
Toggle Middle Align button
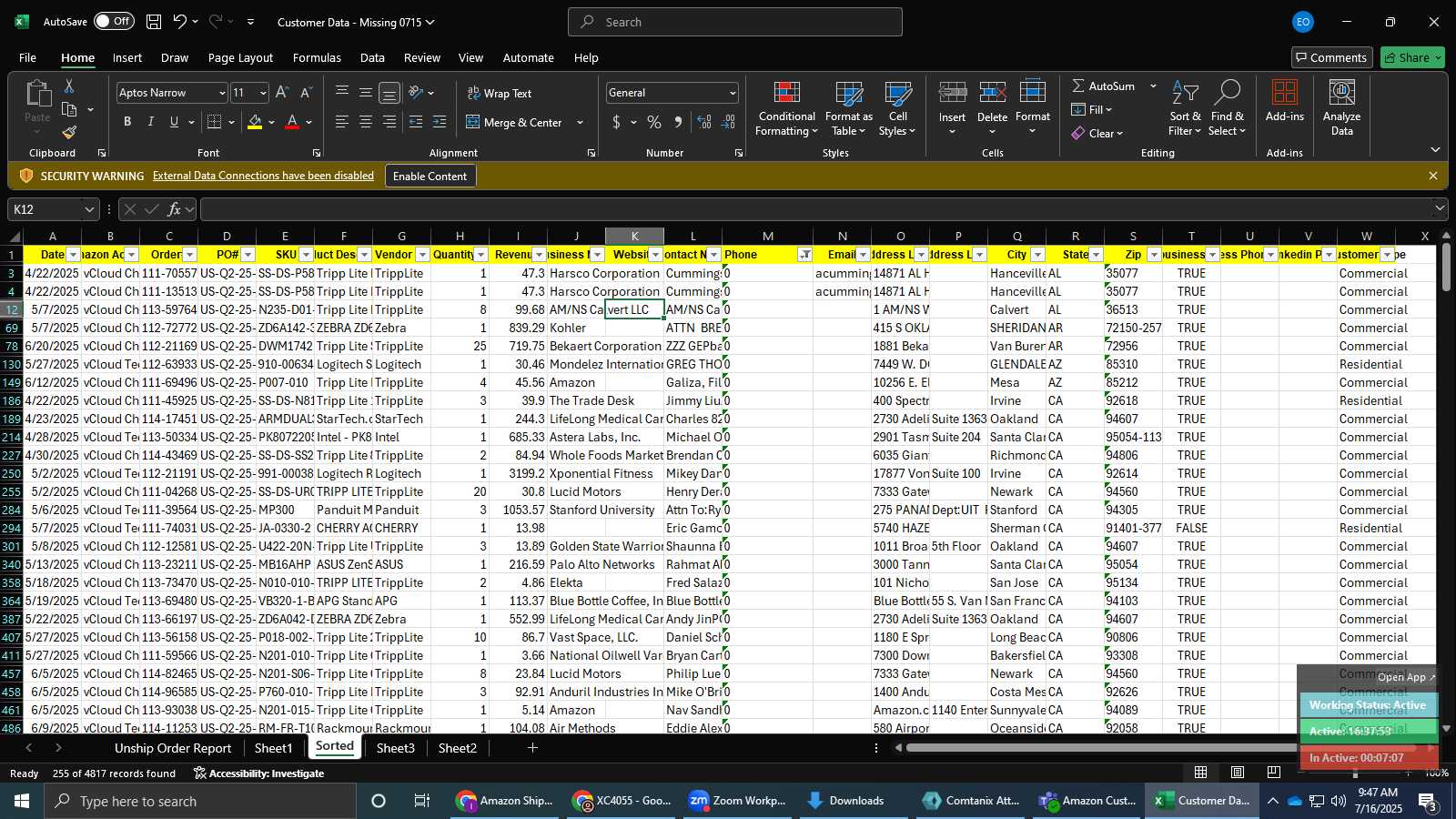(x=366, y=93)
